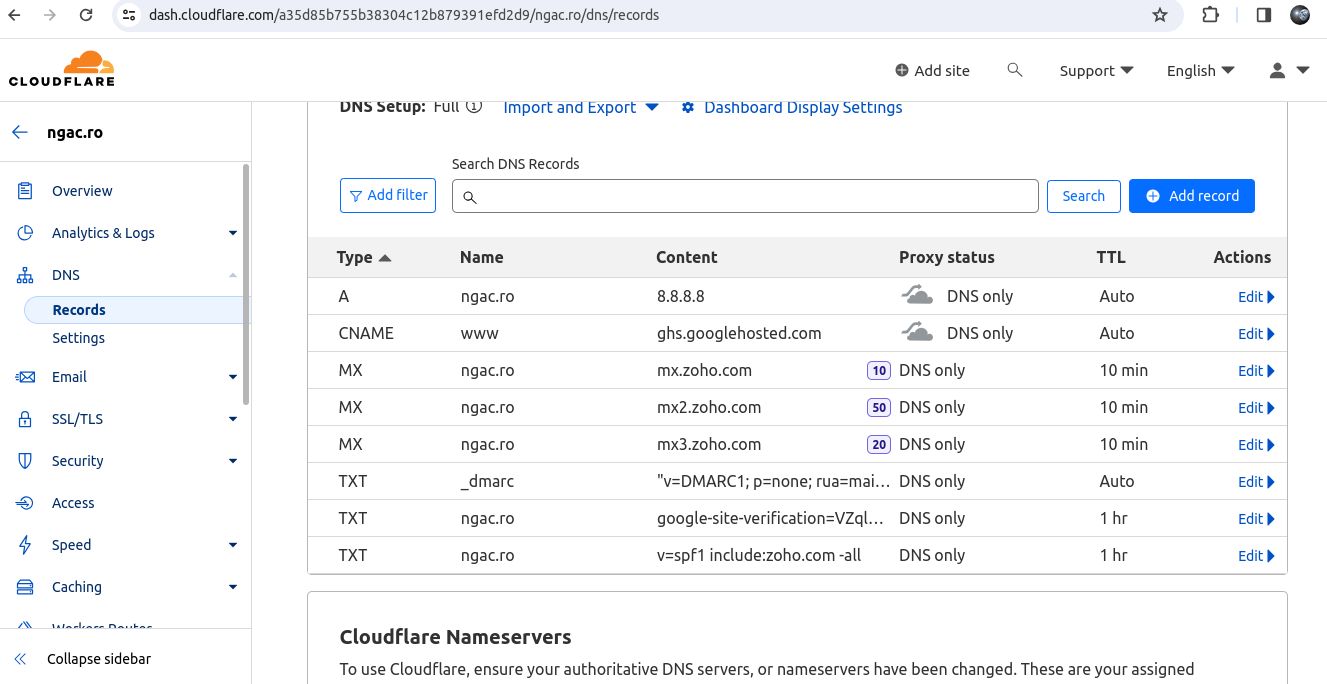This screenshot has width=1327, height=684.
Task: Open the English language dropdown
Action: click(x=1200, y=70)
